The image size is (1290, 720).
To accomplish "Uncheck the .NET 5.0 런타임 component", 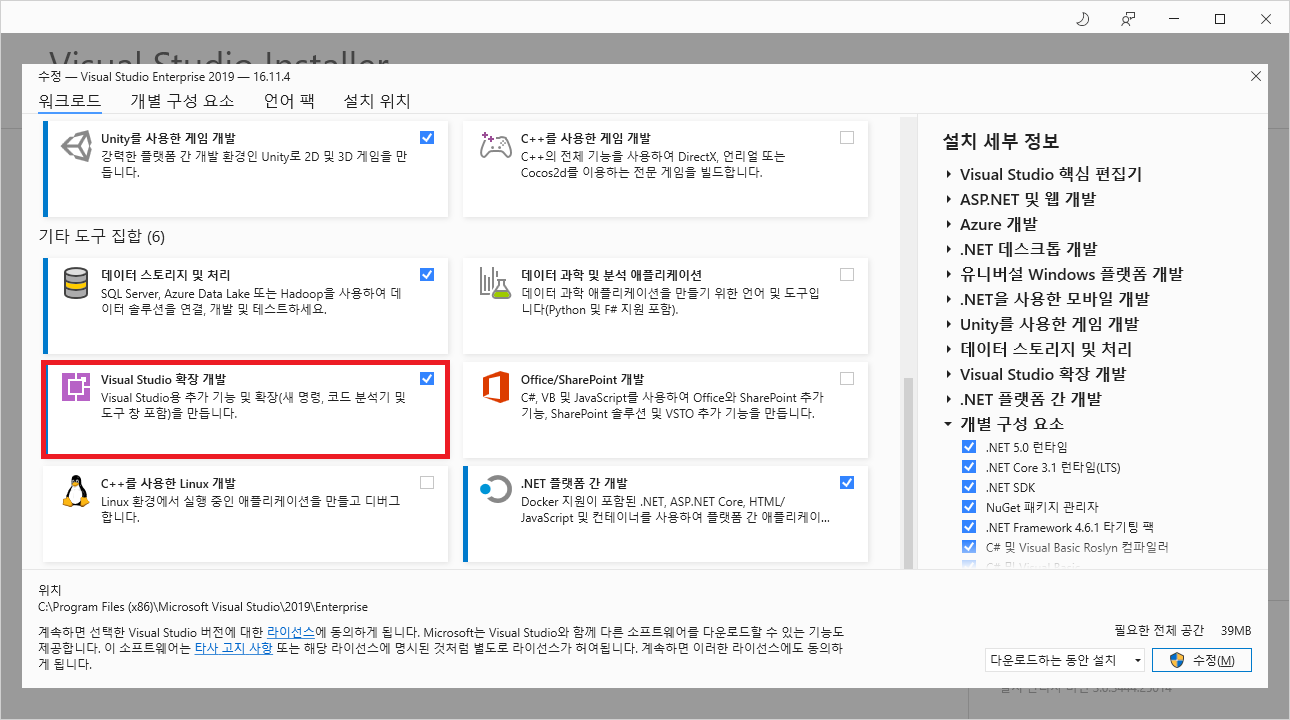I will (968, 447).
